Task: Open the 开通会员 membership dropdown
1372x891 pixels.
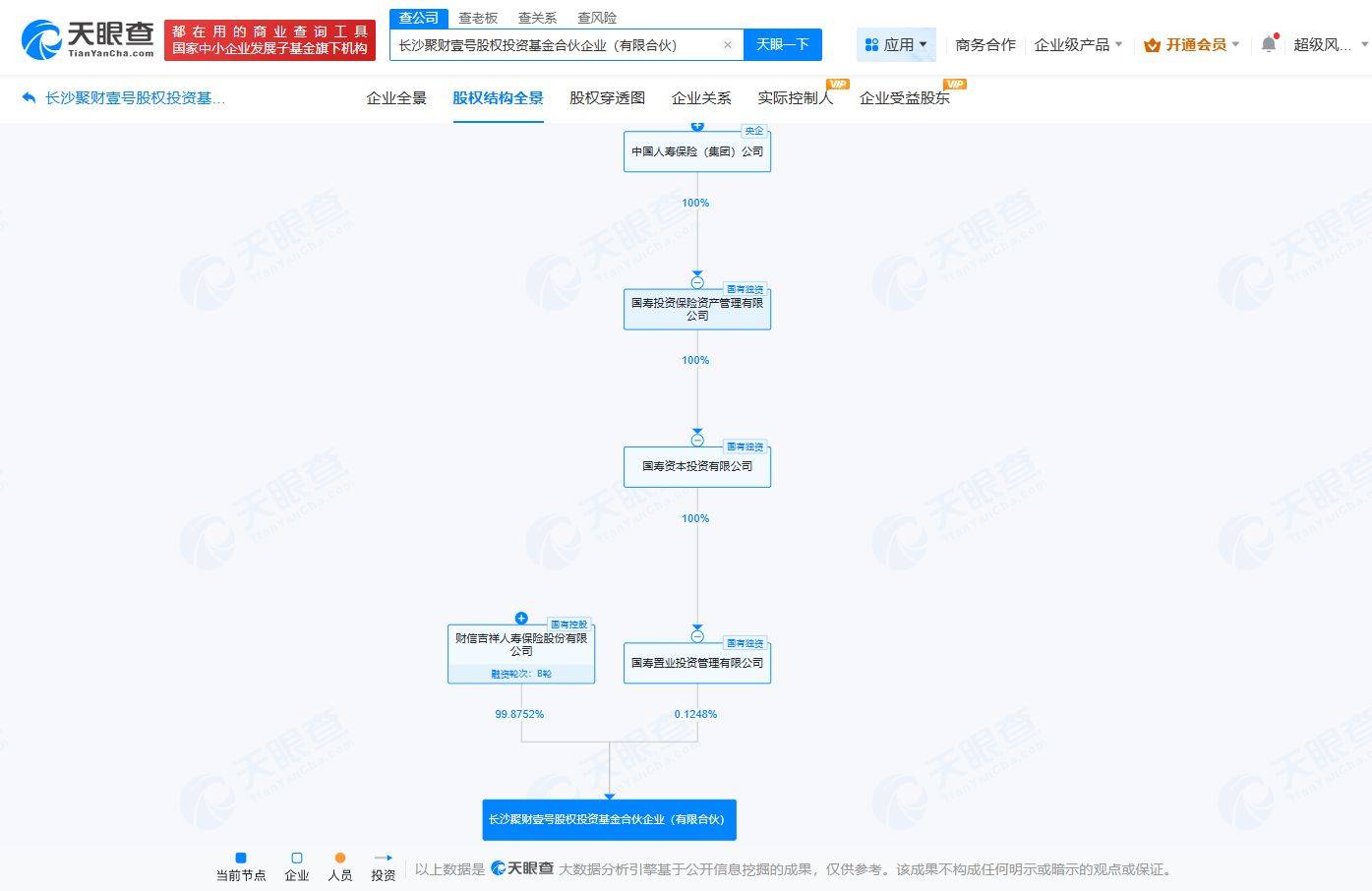Action: coord(1192,45)
